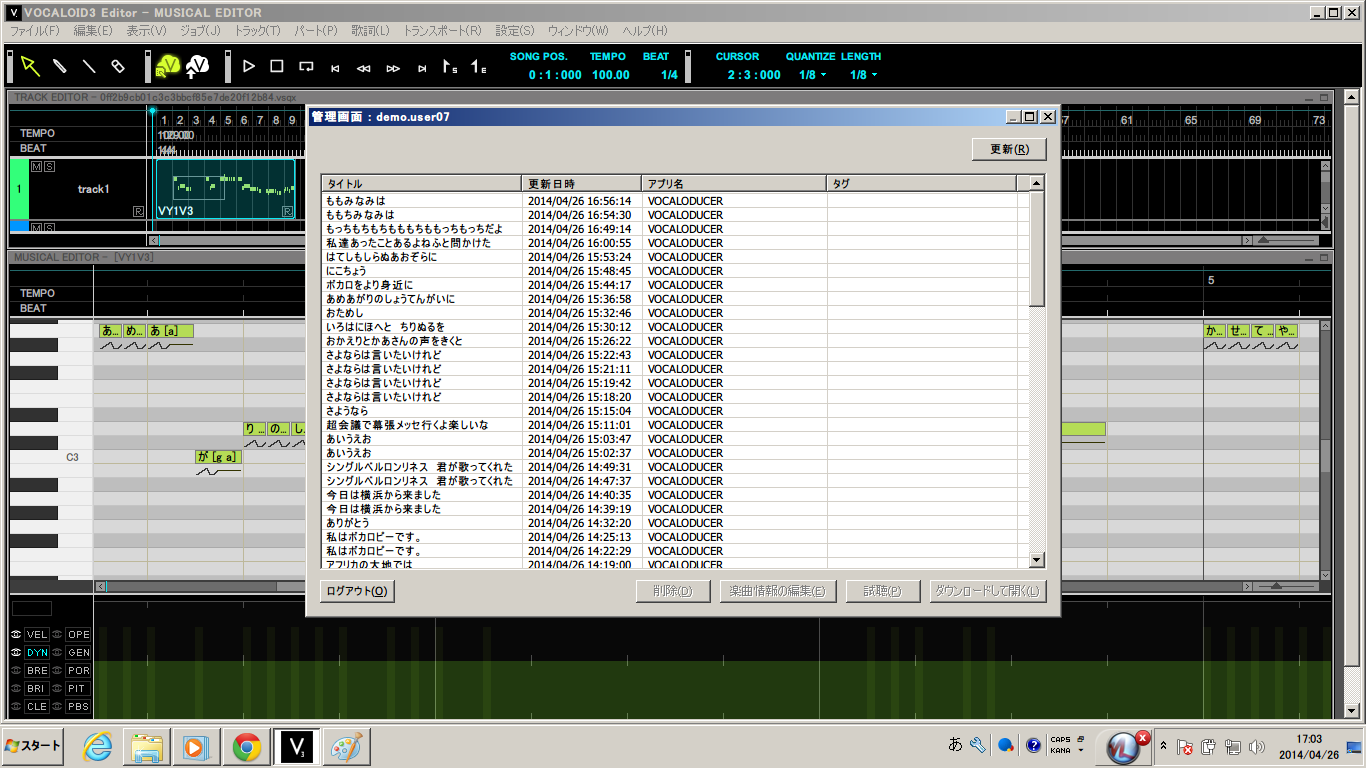Viewport: 1366px width, 768px height.
Task: Set end marker flag E icon
Action: point(479,67)
